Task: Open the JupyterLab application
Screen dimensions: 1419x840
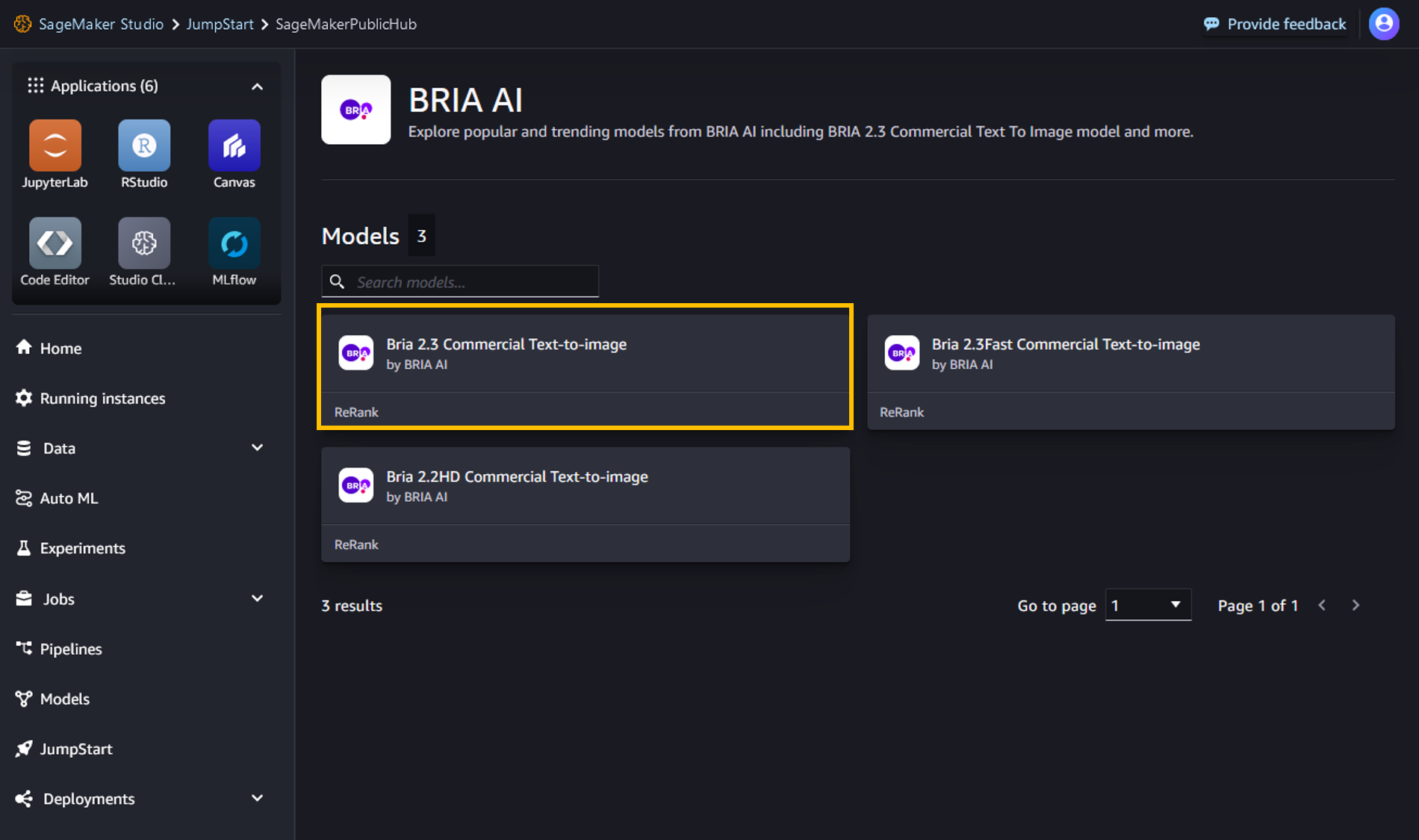Action: (x=55, y=155)
